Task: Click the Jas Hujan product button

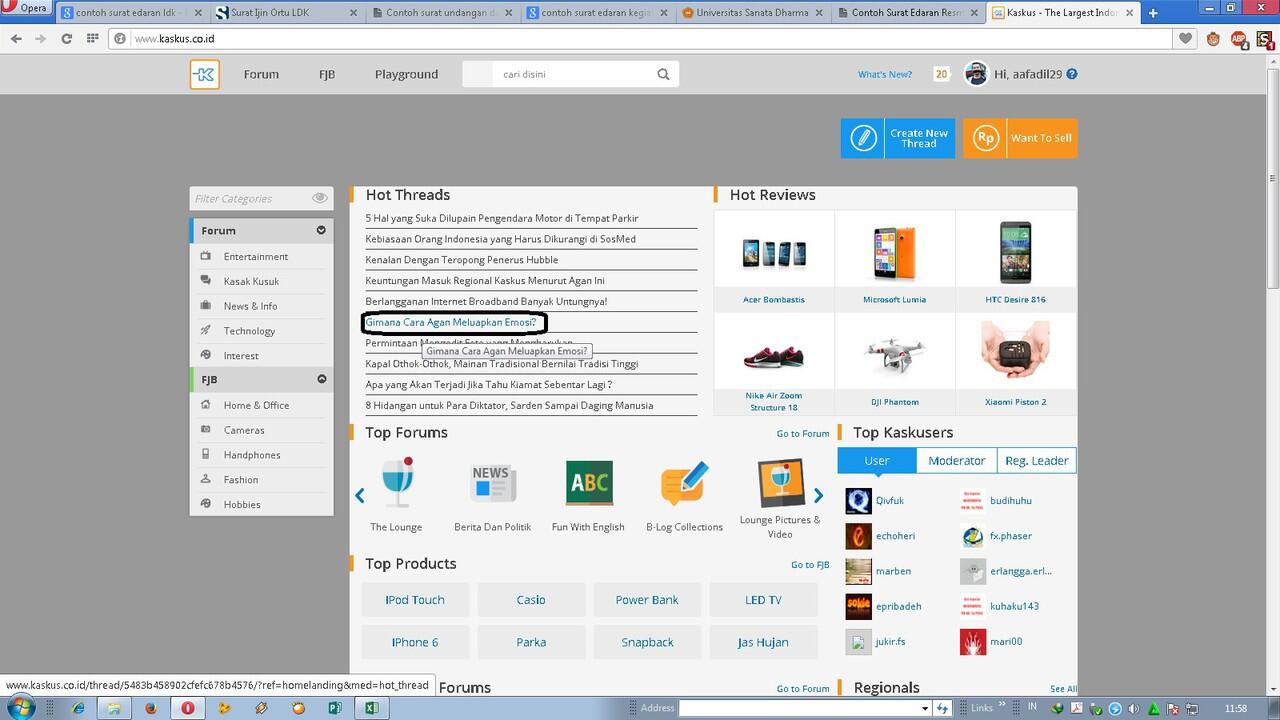Action: point(763,642)
